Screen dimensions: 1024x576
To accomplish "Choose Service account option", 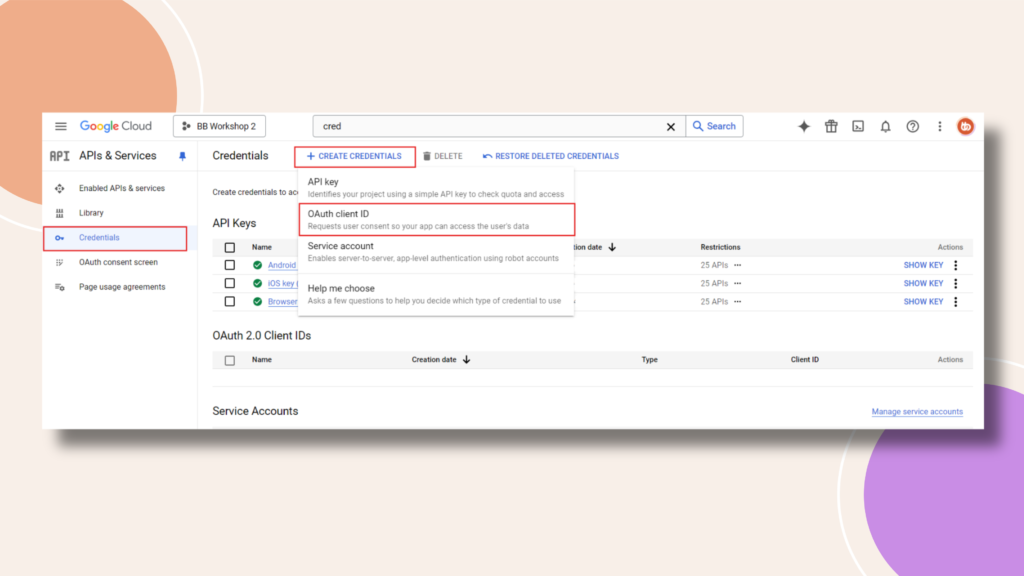I will [x=436, y=251].
